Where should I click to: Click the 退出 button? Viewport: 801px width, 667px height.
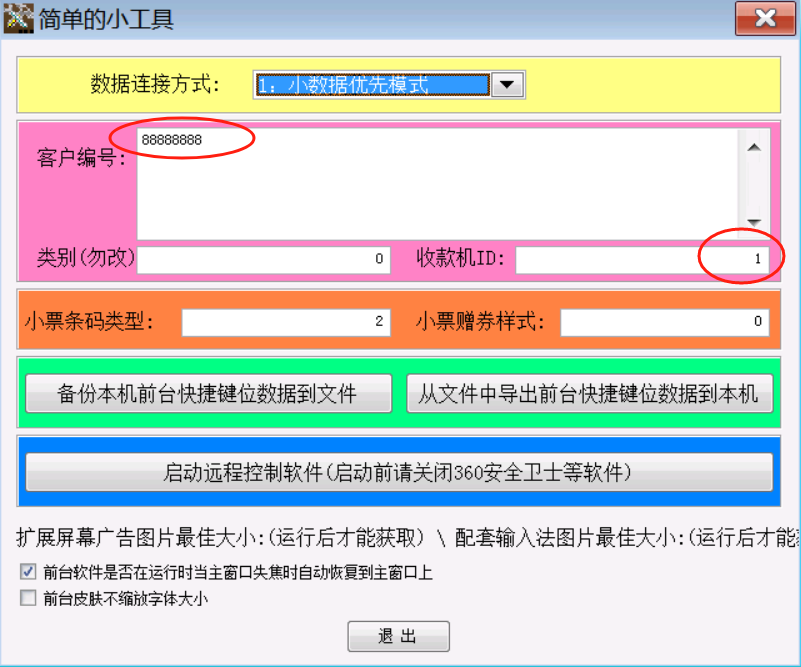(398, 636)
